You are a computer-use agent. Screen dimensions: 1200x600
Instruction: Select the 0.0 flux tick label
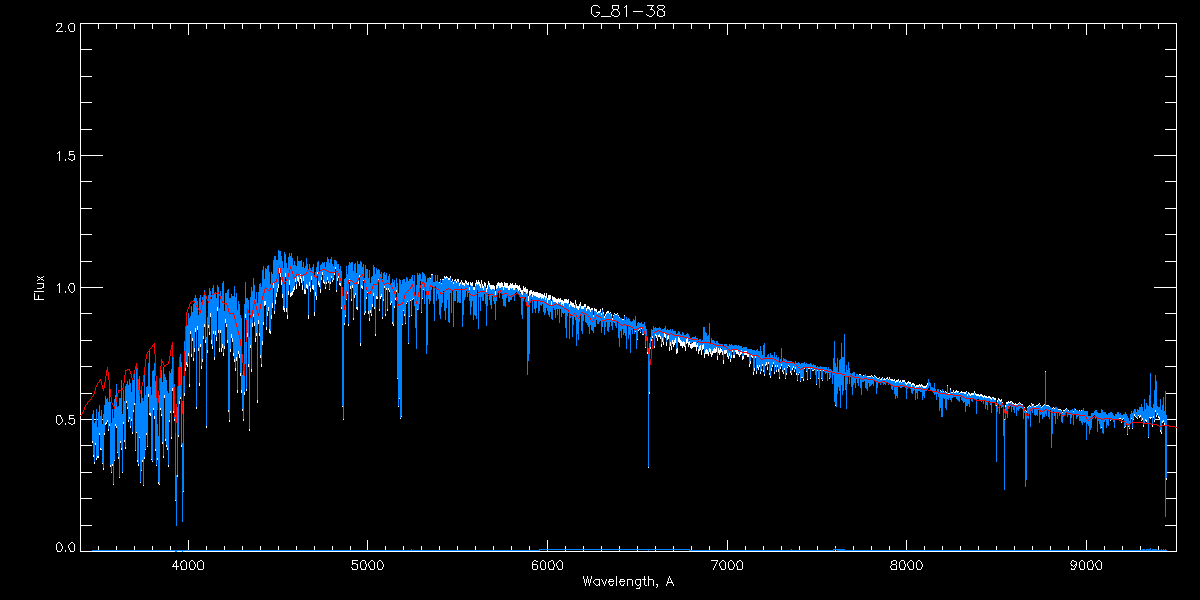66,548
